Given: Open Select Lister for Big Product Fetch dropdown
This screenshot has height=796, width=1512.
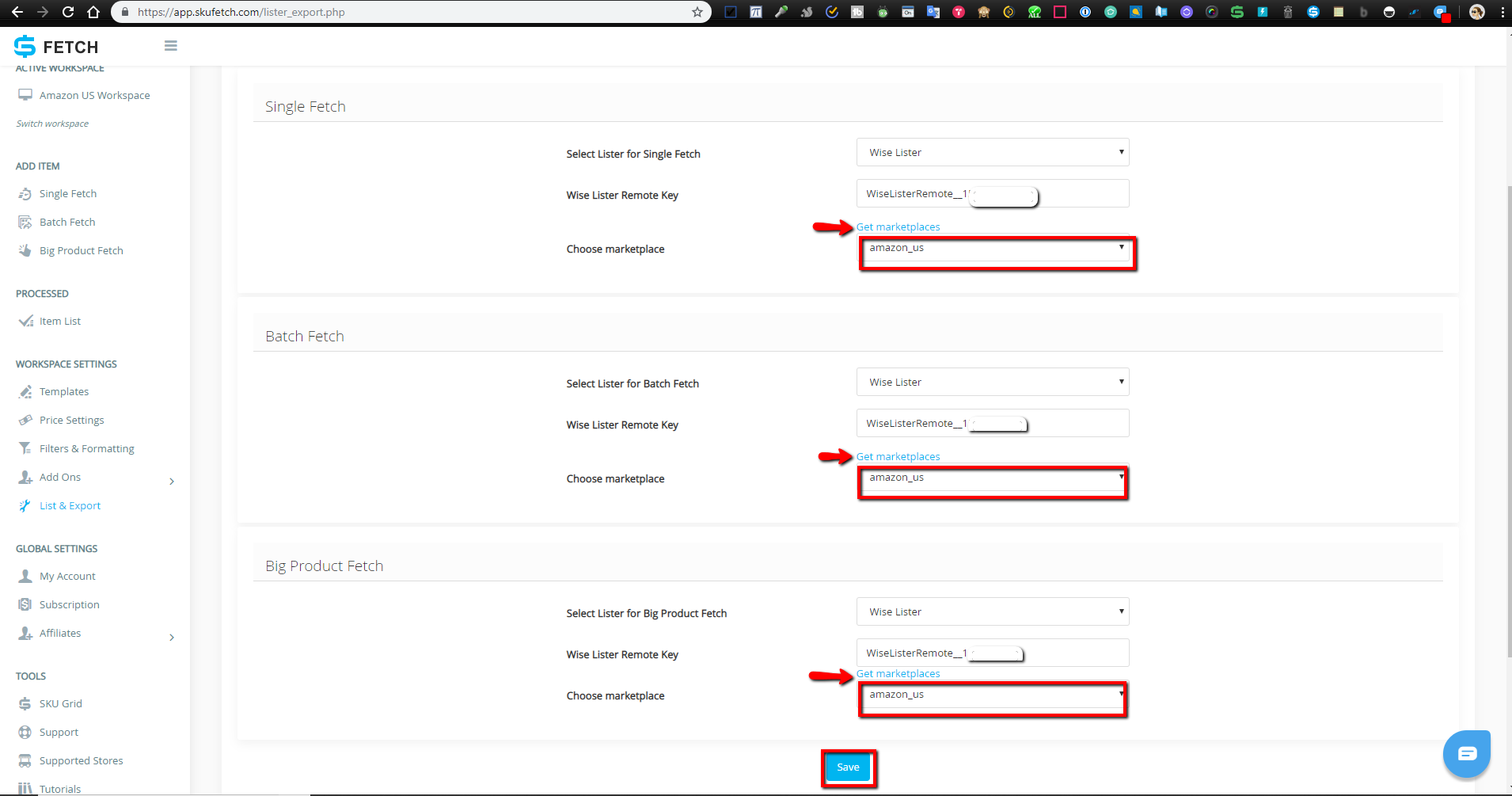Looking at the screenshot, I should (993, 611).
